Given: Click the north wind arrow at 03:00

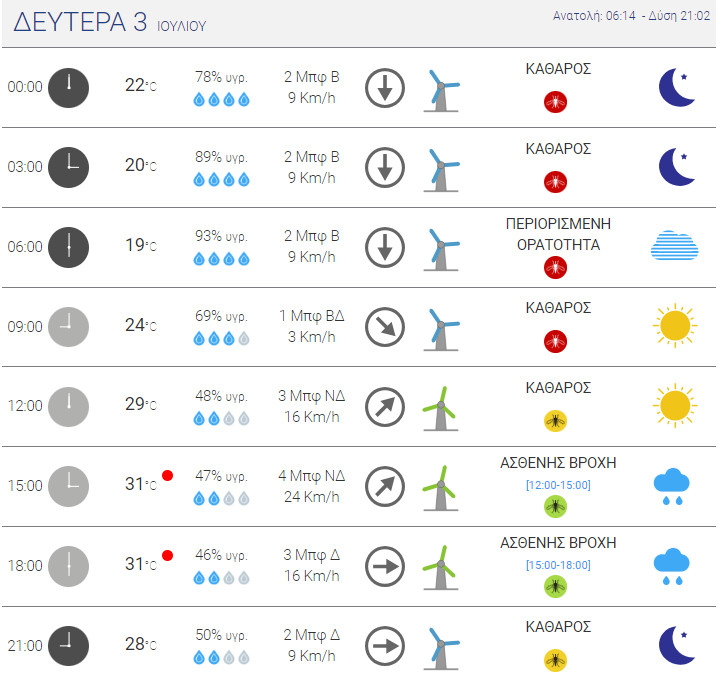Looking at the screenshot, I should click(x=384, y=167).
